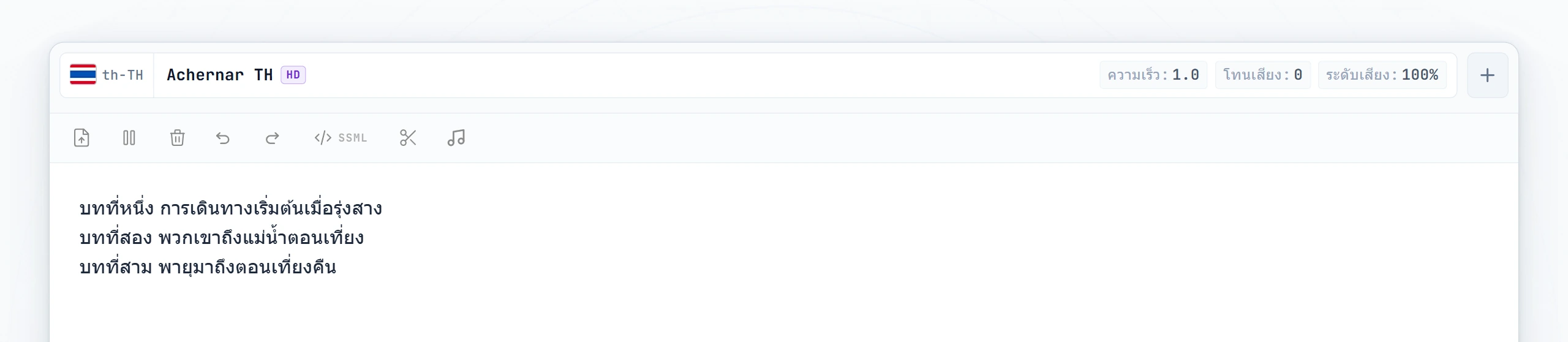
Task: Open the SSML code editor
Action: (x=341, y=138)
